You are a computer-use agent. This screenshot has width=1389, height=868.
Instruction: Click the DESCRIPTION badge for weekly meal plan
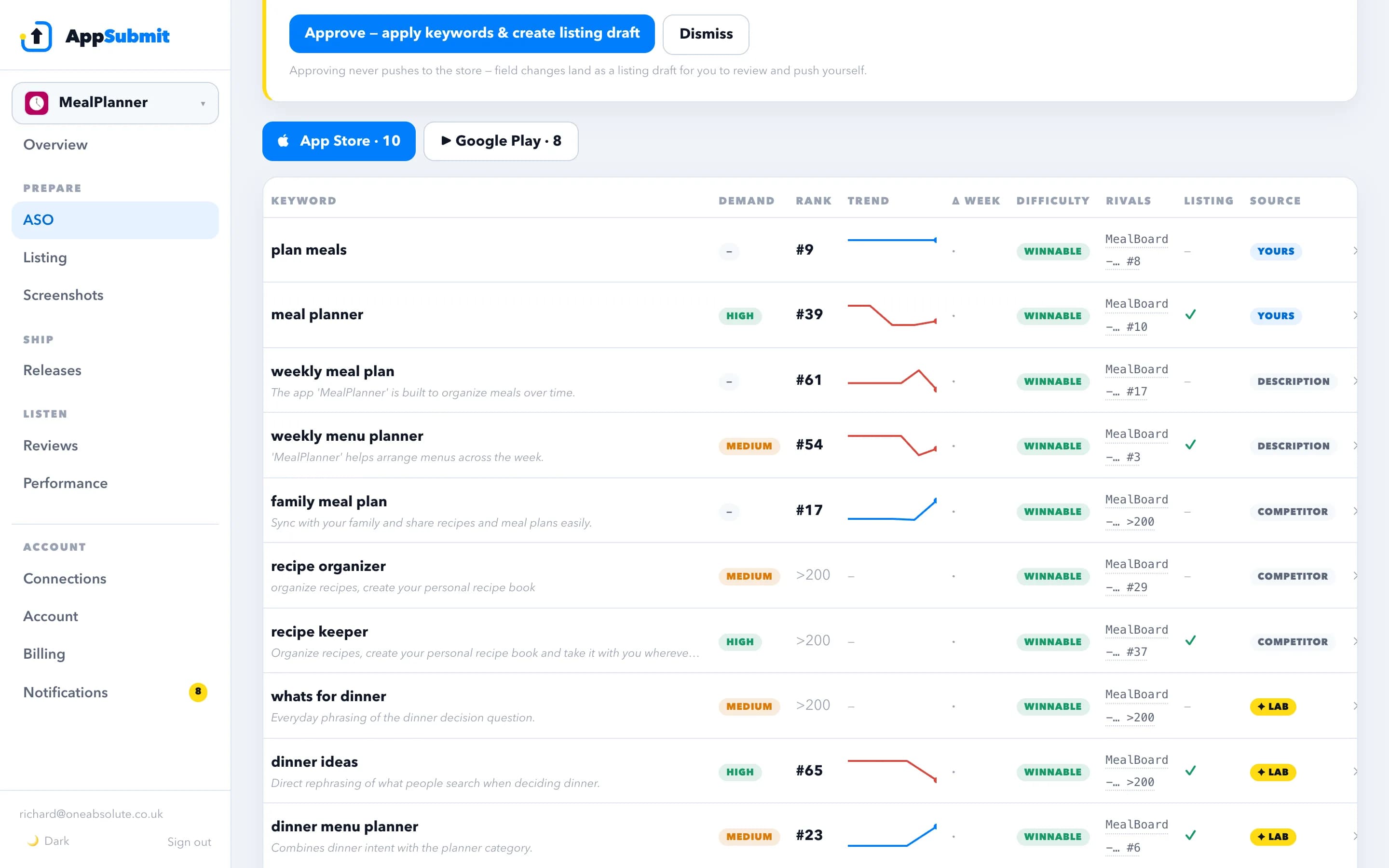(x=1293, y=381)
